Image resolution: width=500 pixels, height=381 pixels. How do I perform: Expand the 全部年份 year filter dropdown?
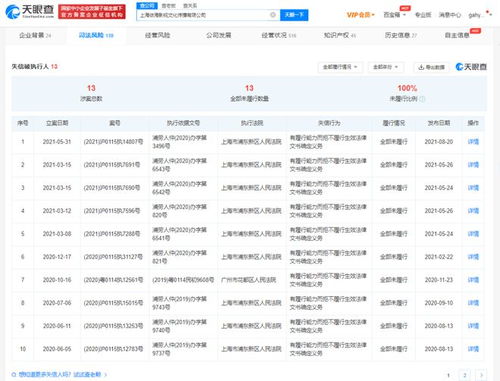pyautogui.click(x=386, y=67)
